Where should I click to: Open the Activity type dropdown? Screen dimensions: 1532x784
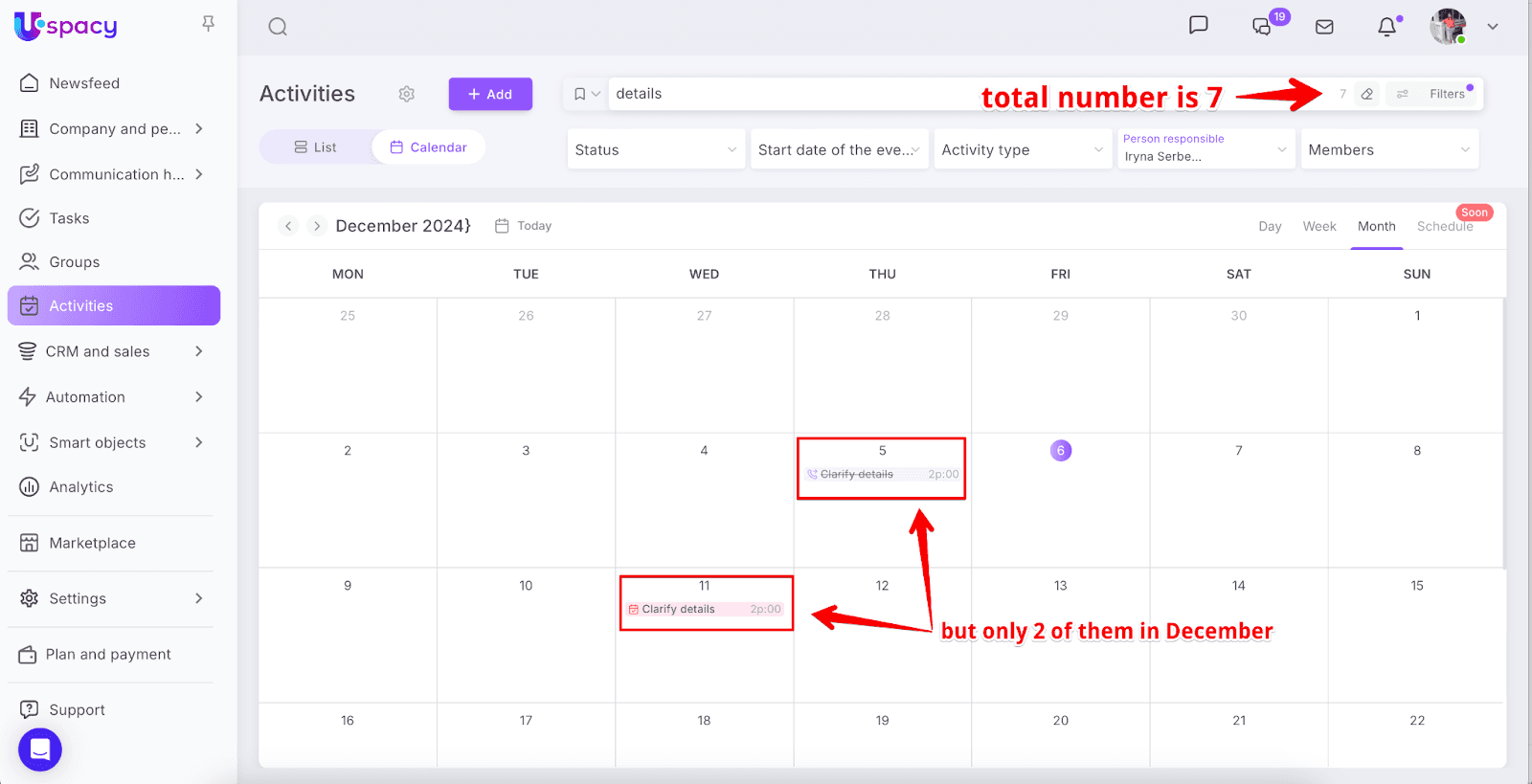coord(1022,149)
